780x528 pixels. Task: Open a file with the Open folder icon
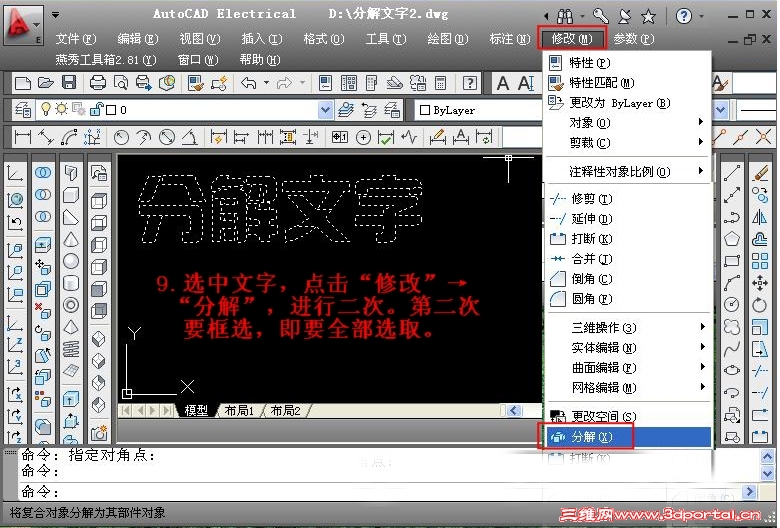tap(46, 83)
